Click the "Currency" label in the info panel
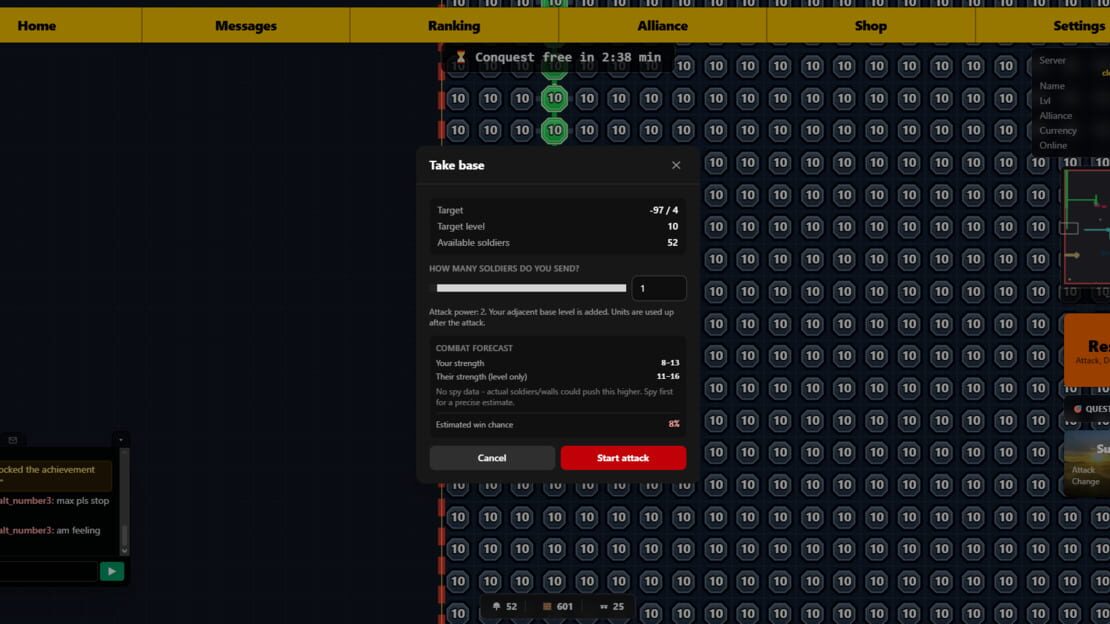 click(1058, 130)
